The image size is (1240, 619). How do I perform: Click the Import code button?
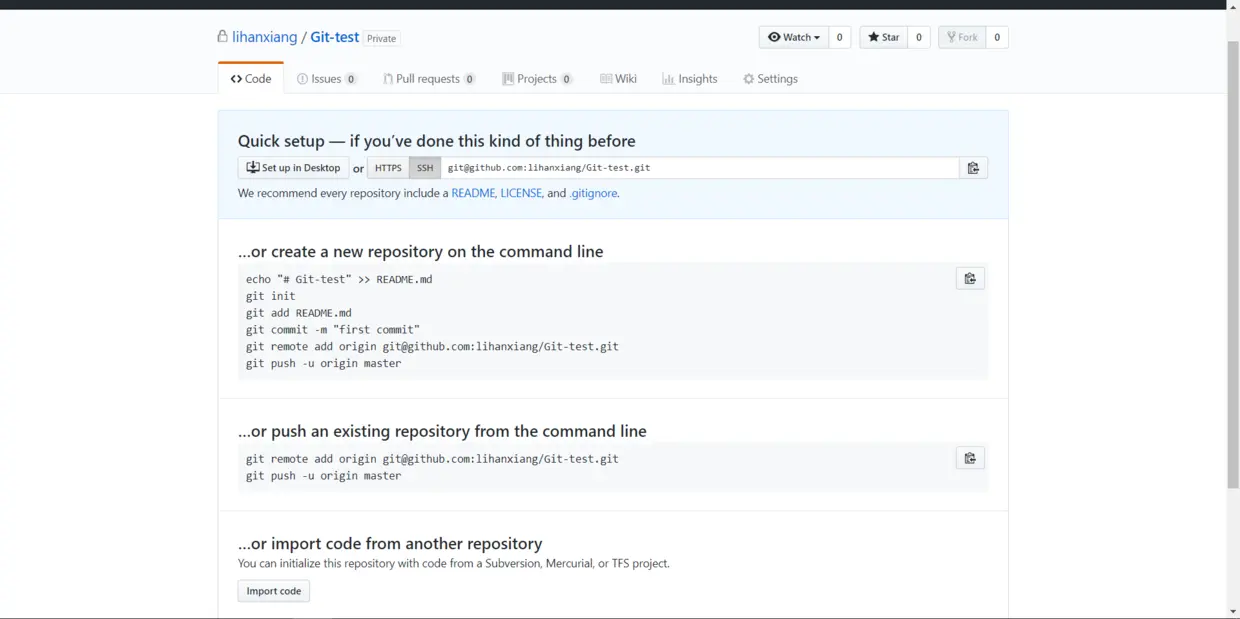coord(274,591)
